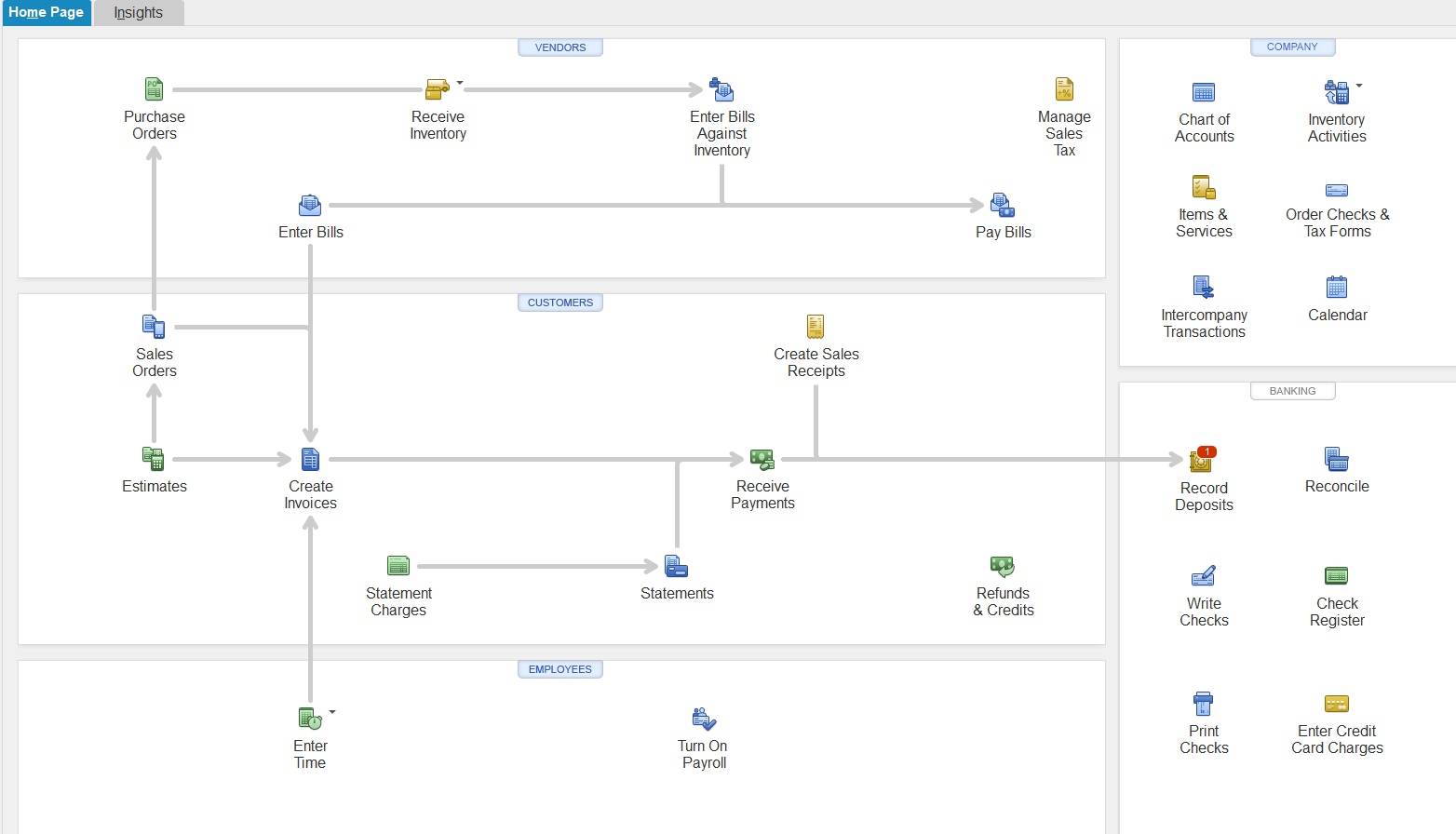The image size is (1456, 834).
Task: Select the Home Page tab
Action: 46,13
